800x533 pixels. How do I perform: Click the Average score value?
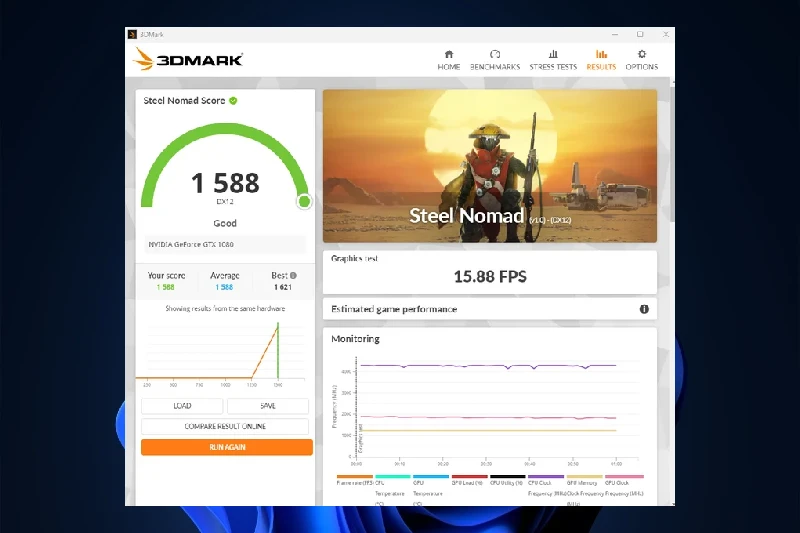tap(224, 287)
